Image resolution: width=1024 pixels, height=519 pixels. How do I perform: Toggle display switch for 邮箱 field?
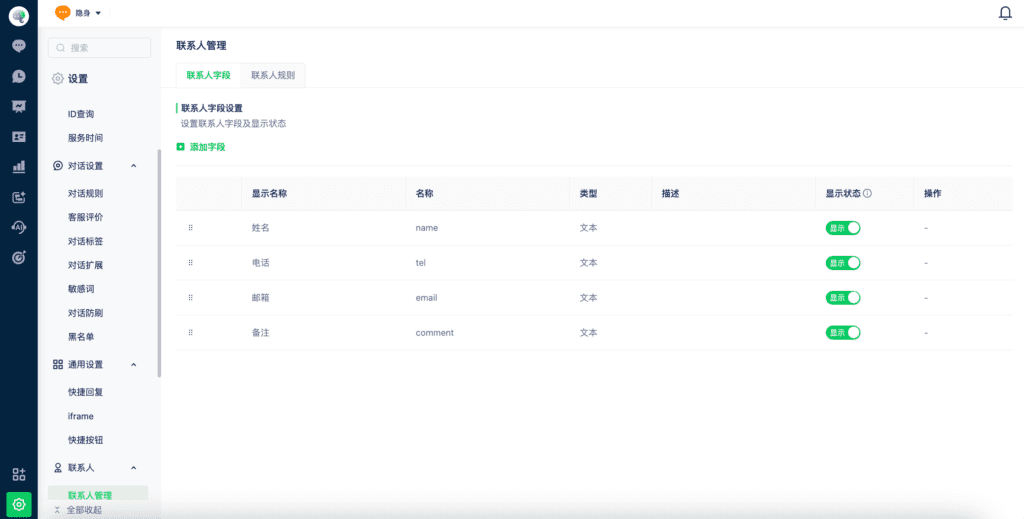pyautogui.click(x=843, y=298)
